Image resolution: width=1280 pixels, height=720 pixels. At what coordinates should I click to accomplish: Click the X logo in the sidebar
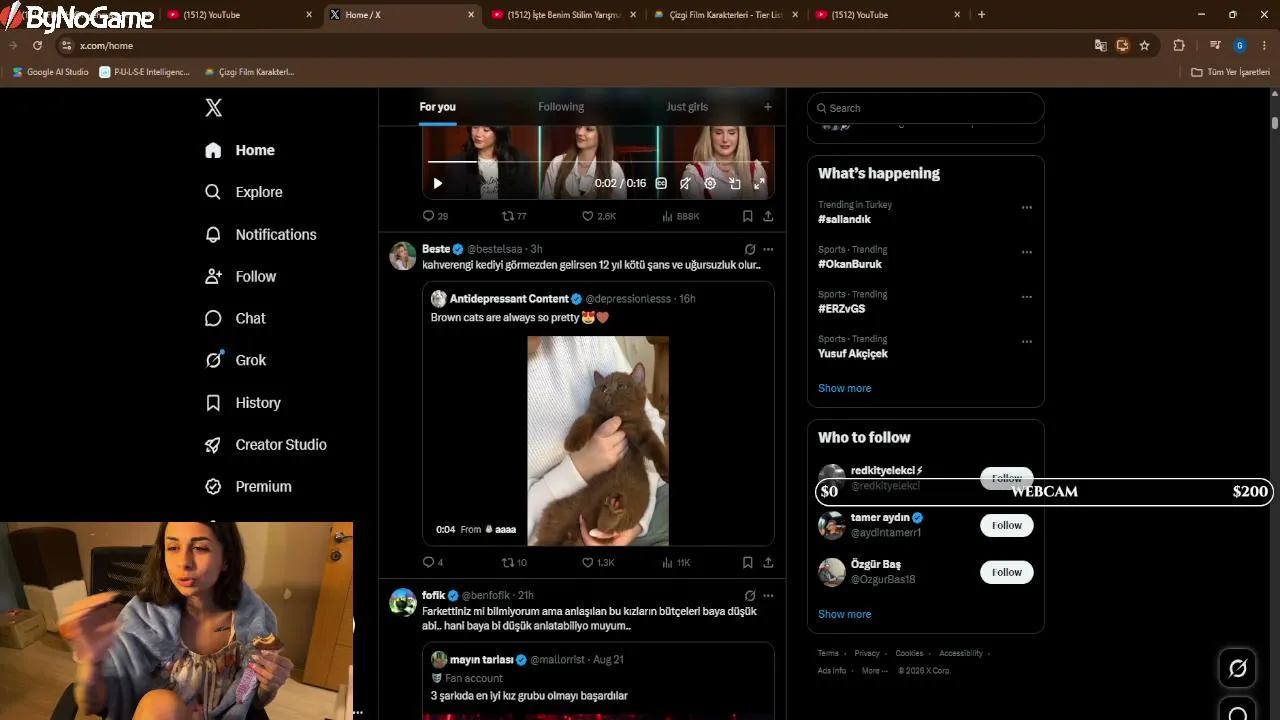point(213,108)
